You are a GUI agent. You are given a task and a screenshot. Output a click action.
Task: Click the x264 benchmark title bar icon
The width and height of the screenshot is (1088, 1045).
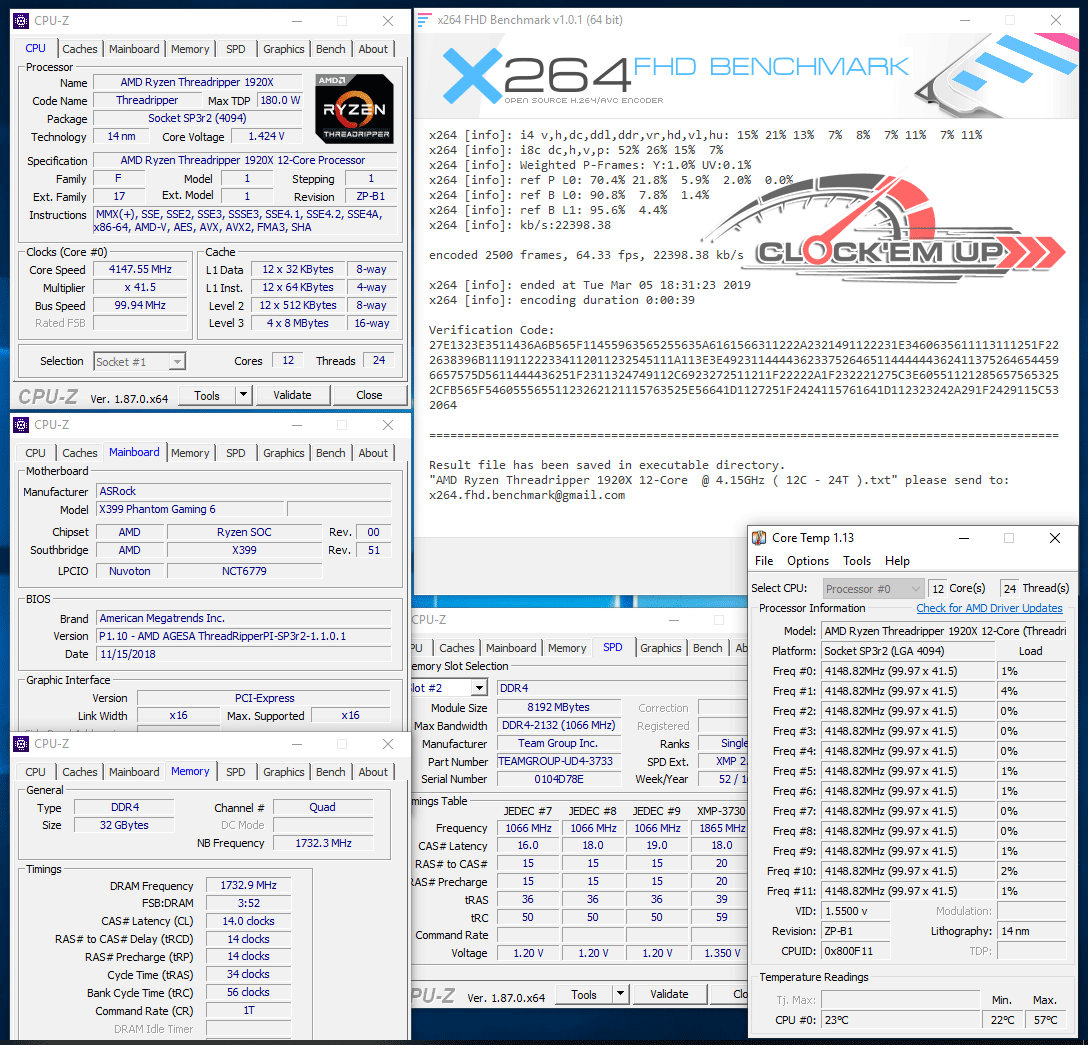425,20
